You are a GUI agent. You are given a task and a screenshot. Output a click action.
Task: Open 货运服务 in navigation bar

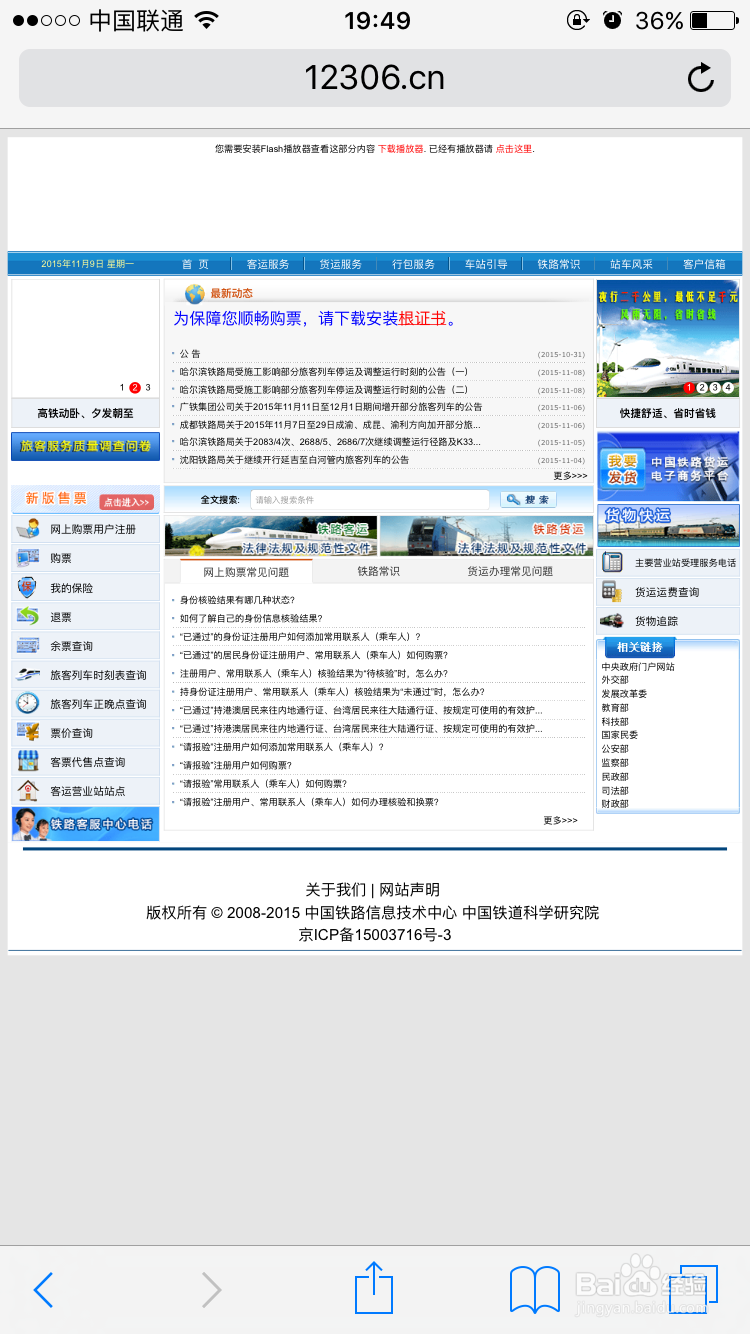(x=341, y=264)
